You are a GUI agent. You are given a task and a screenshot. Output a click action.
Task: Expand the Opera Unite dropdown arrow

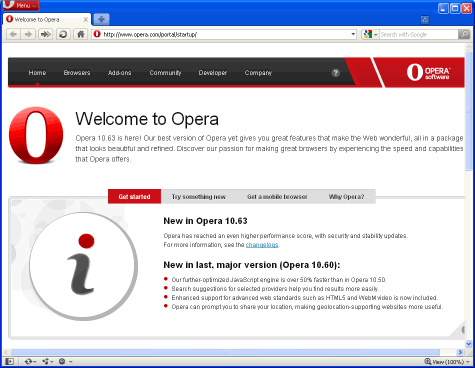pyautogui.click(x=52, y=362)
